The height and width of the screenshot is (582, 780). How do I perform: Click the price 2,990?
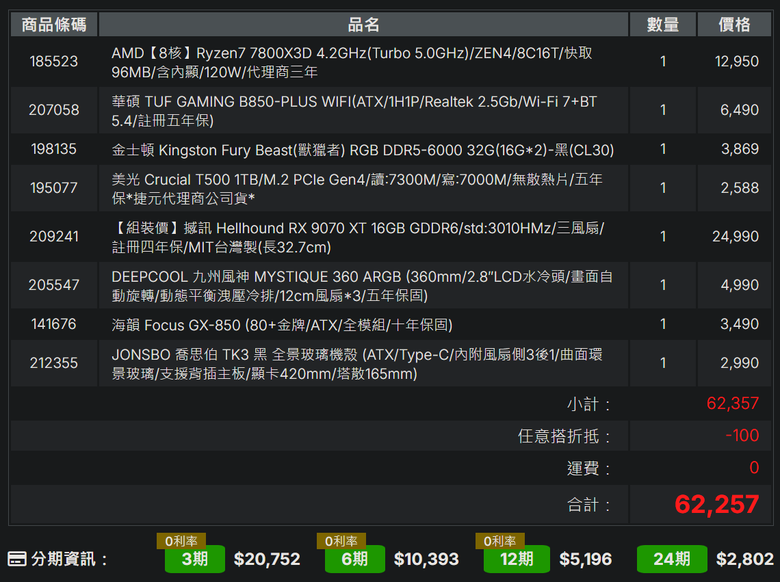[x=740, y=363]
